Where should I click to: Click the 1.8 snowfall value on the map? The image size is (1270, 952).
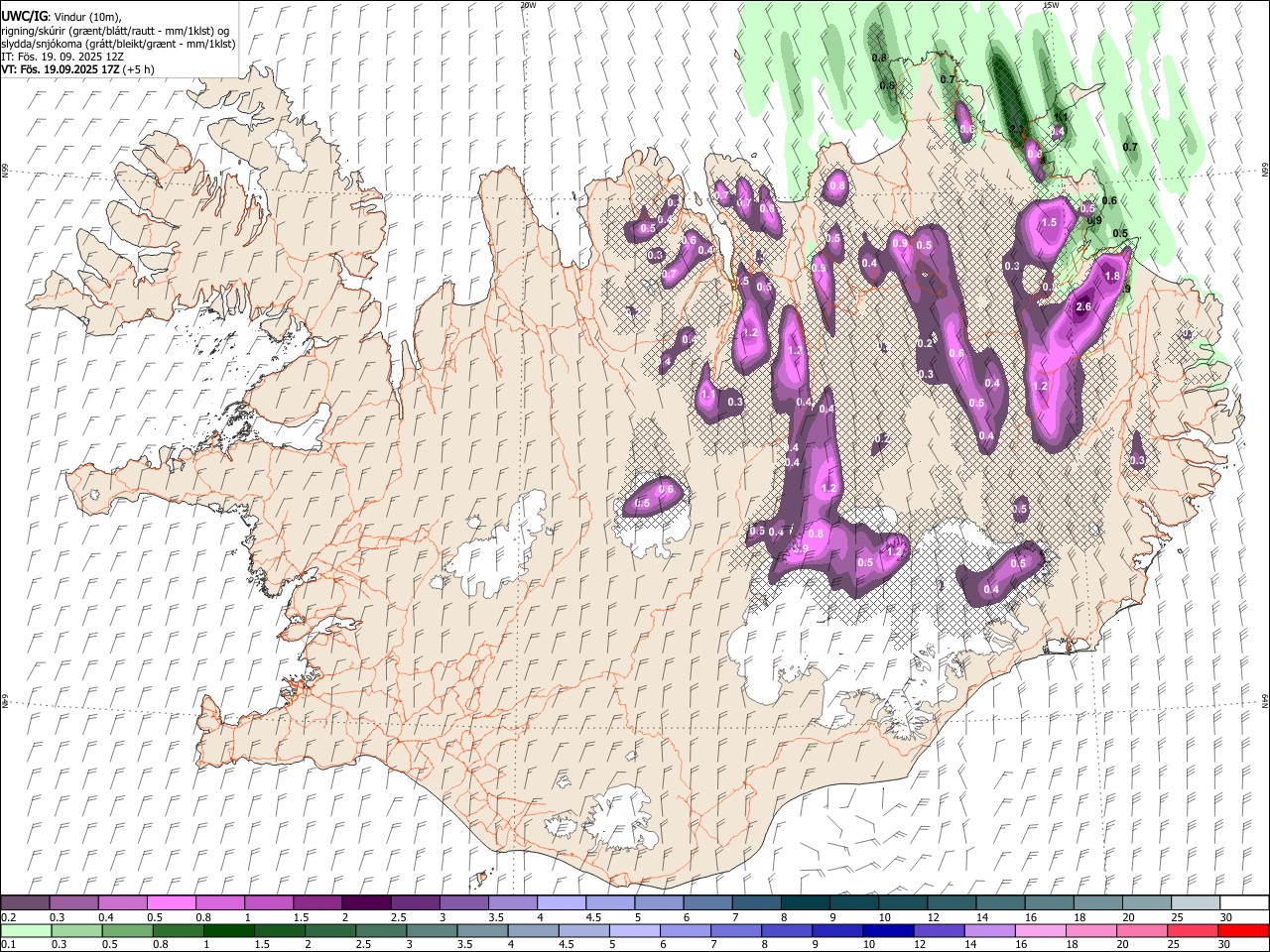(1112, 276)
